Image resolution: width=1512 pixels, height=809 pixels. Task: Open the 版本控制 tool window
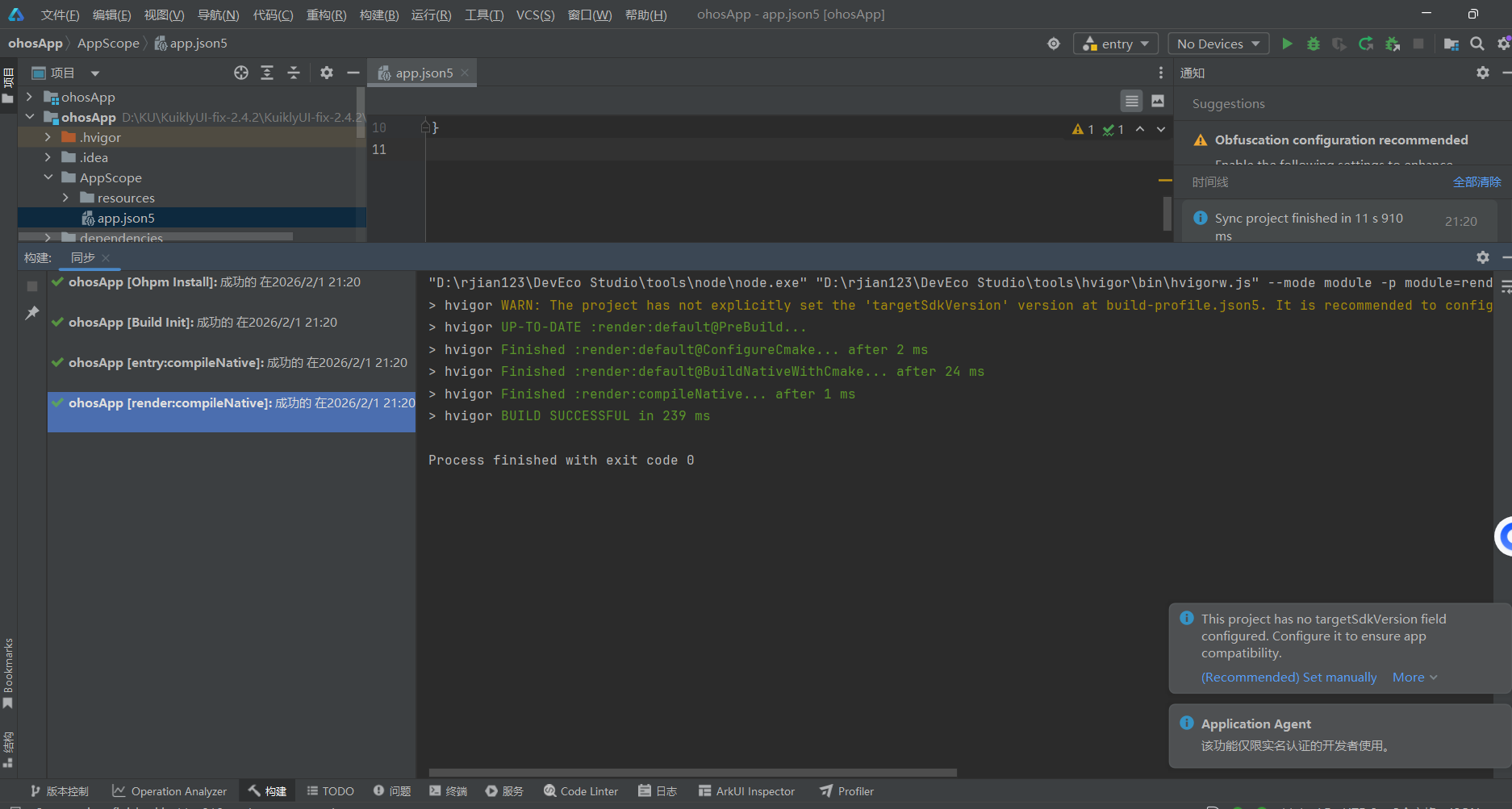tap(60, 791)
